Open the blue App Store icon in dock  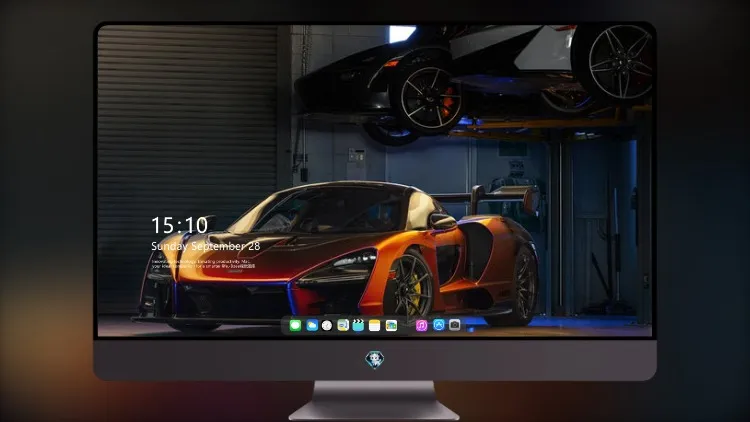pos(439,325)
